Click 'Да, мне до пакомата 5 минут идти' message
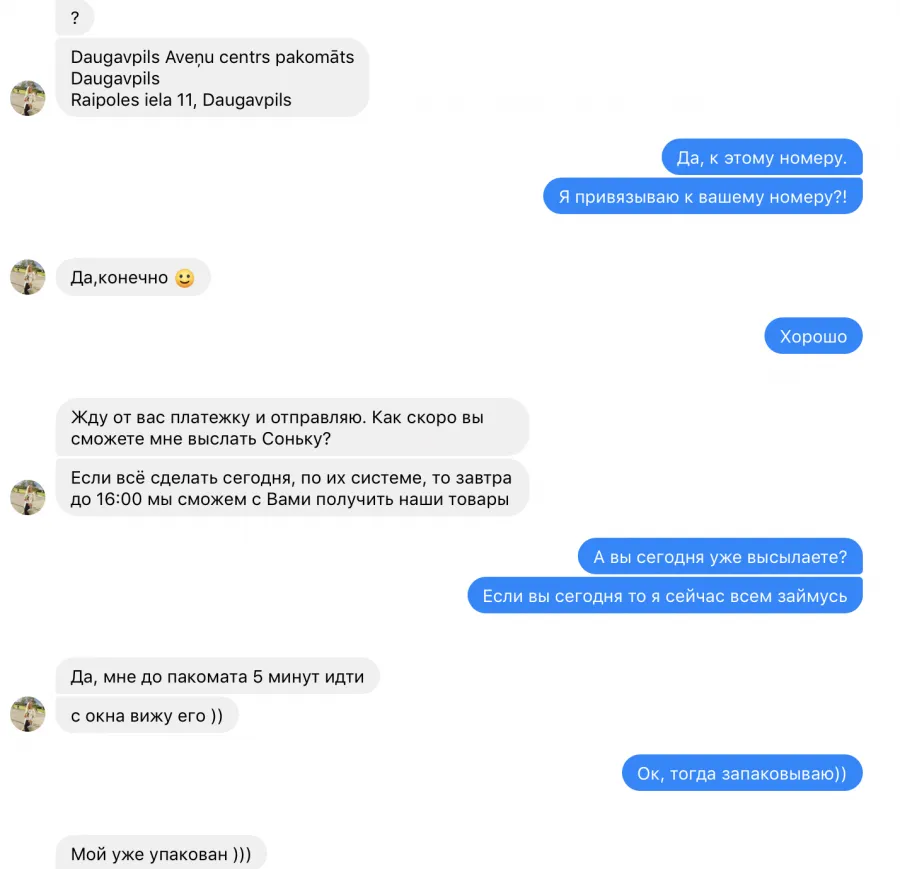The image size is (900, 869). pos(218,676)
